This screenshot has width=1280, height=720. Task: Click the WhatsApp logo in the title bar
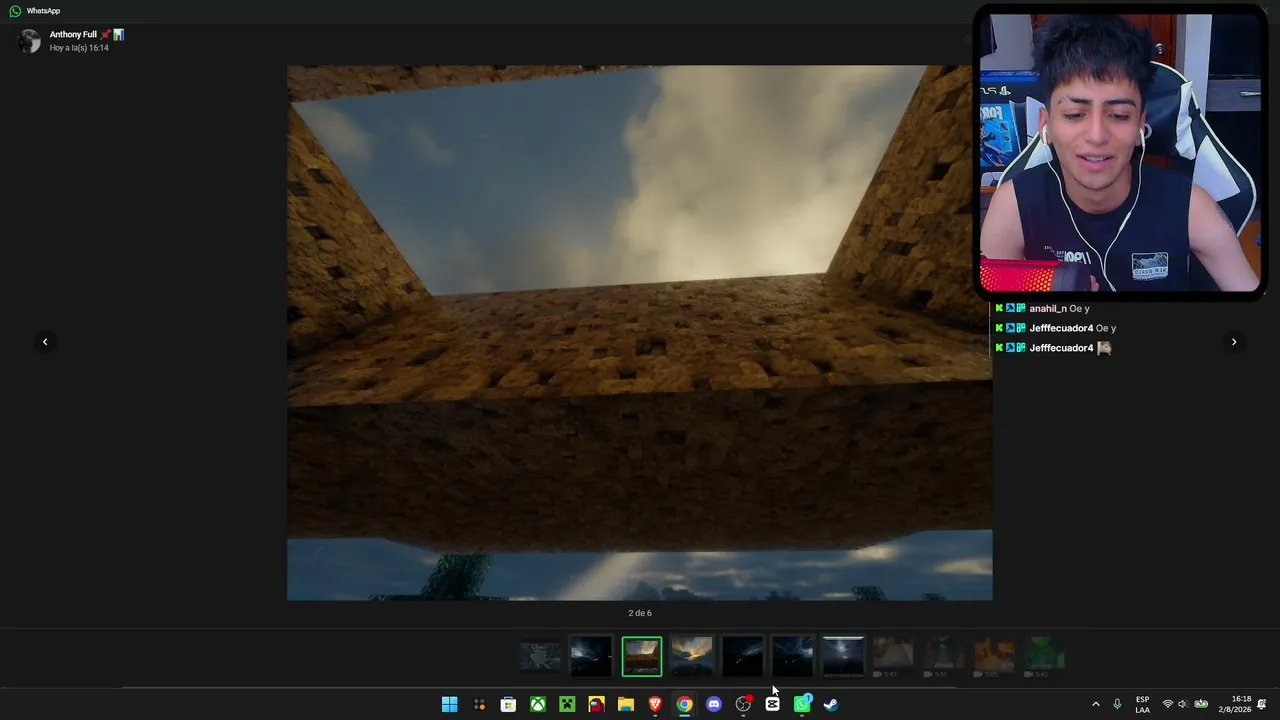click(x=15, y=11)
